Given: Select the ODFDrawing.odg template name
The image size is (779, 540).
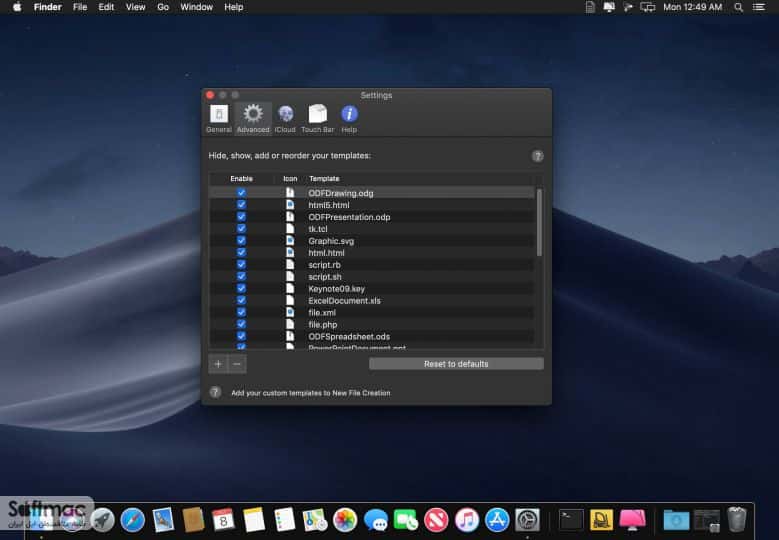Looking at the screenshot, I should (340, 193).
